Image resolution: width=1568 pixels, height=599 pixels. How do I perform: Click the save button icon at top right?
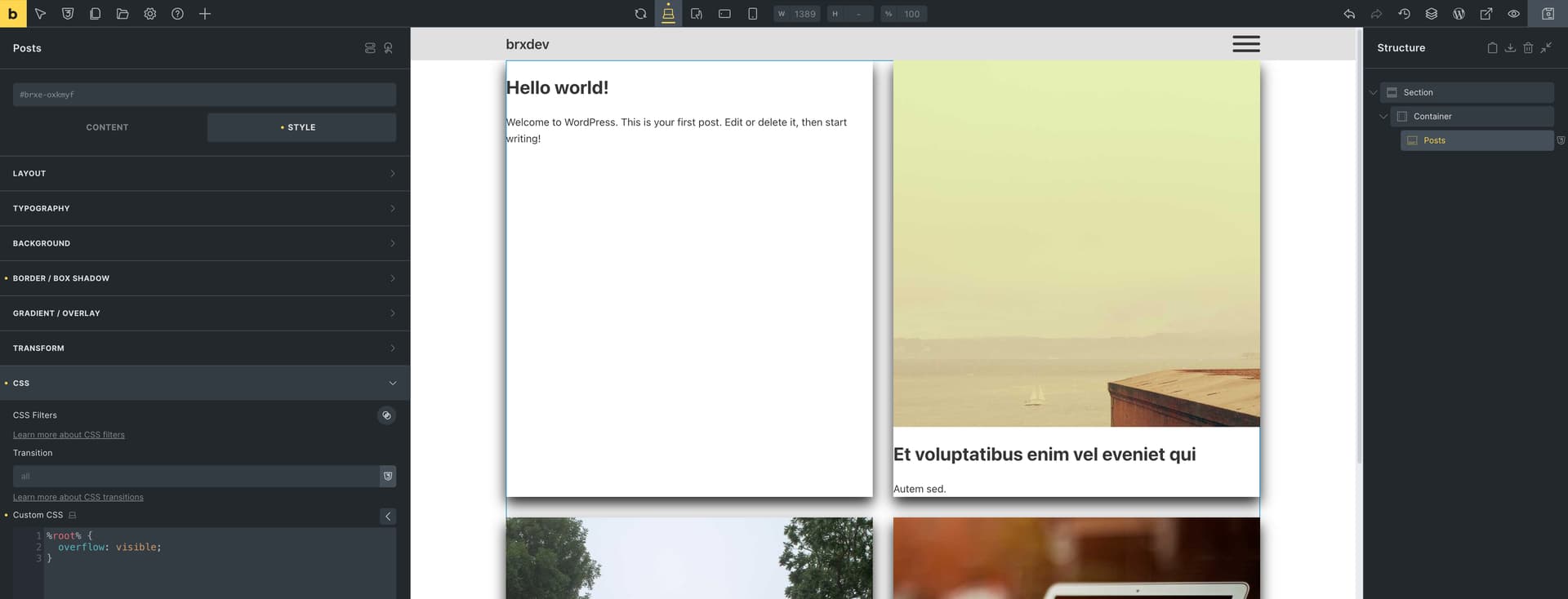(x=1548, y=14)
